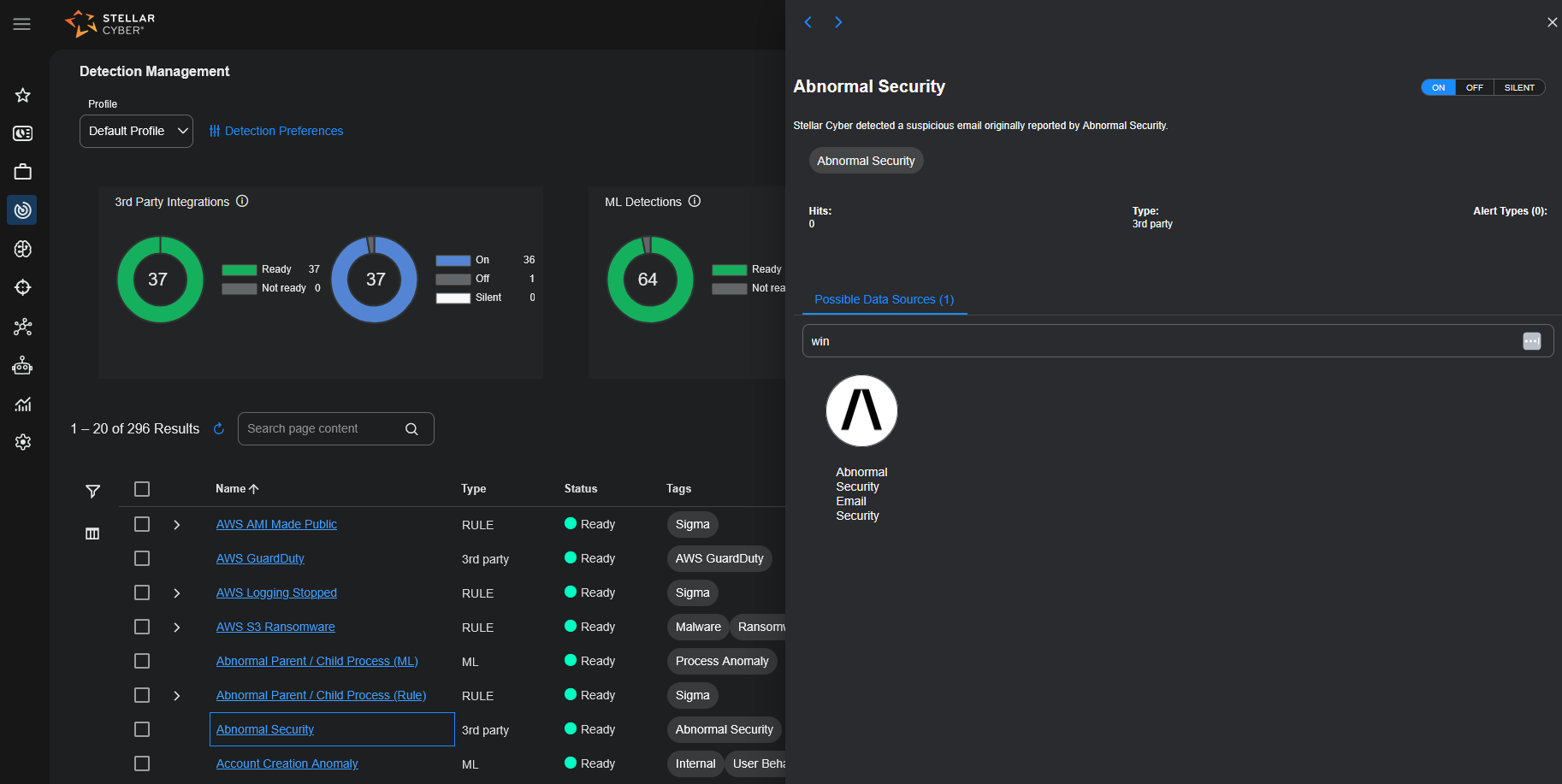Open the column chooser icon
Screen dimensions: 1562x784
click(92, 533)
